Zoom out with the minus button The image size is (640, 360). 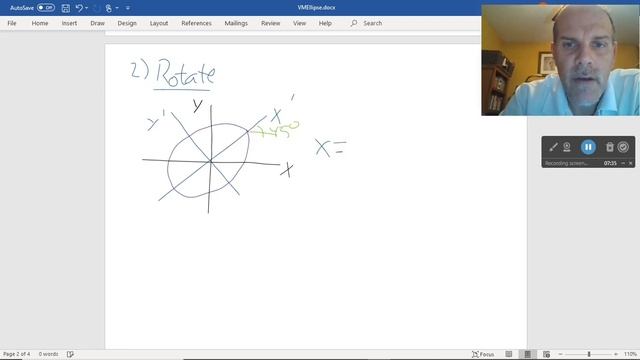(560, 354)
